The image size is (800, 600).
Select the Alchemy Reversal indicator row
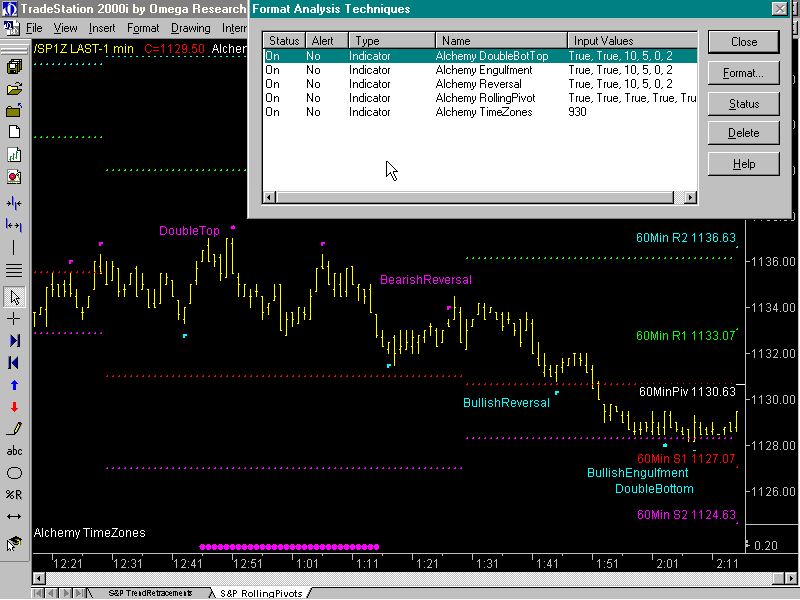point(480,84)
